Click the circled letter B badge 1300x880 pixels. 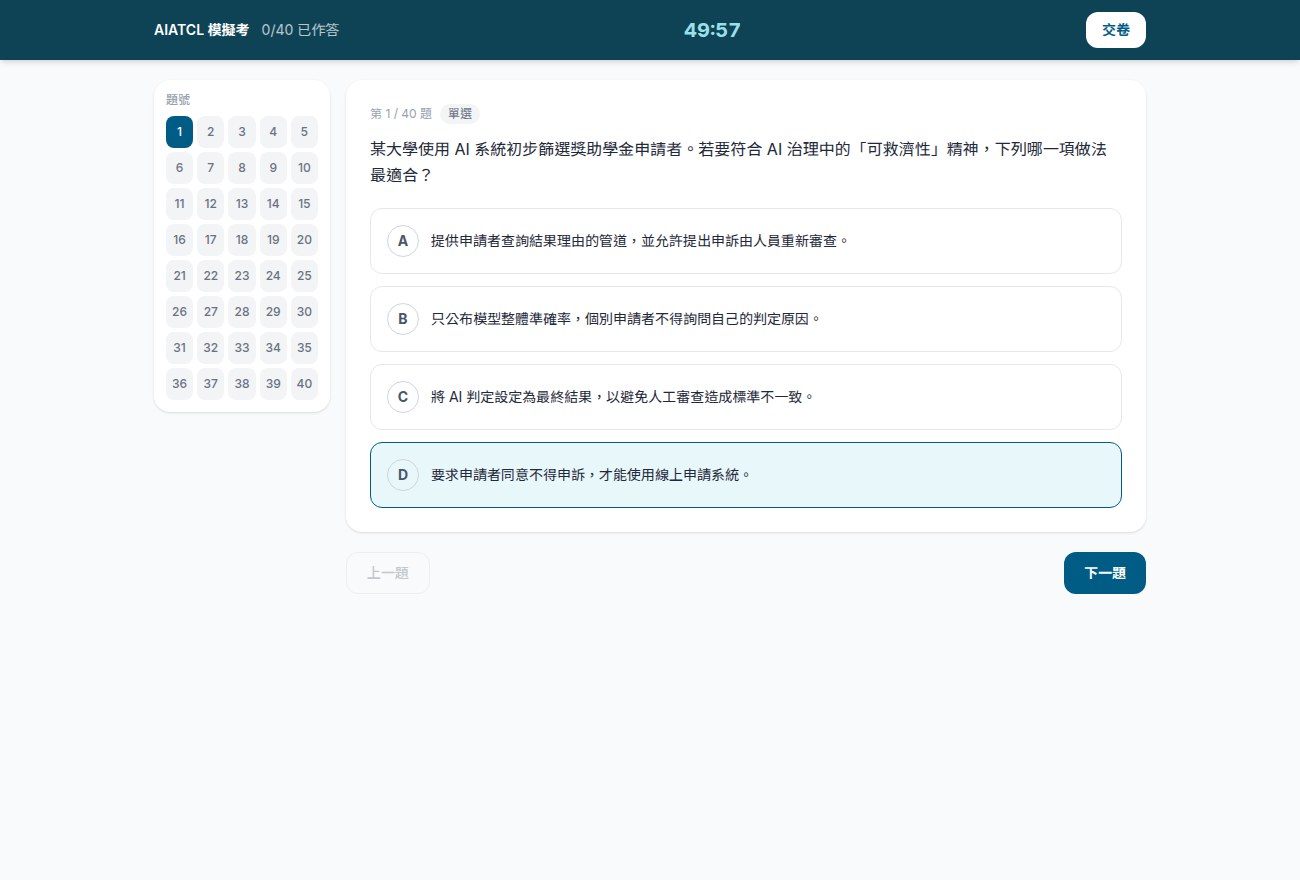pos(403,319)
